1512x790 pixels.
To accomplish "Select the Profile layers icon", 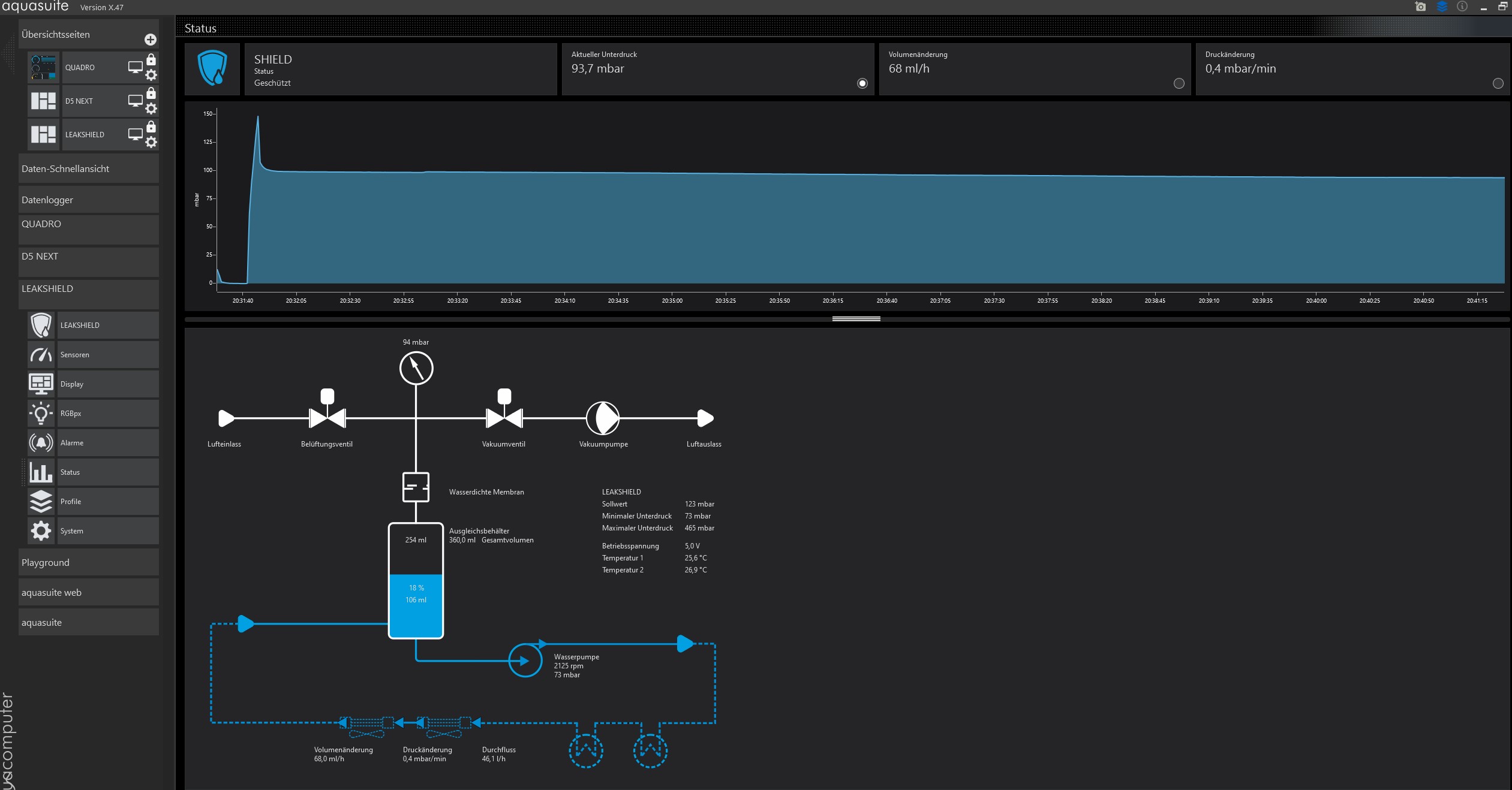I will coord(41,502).
